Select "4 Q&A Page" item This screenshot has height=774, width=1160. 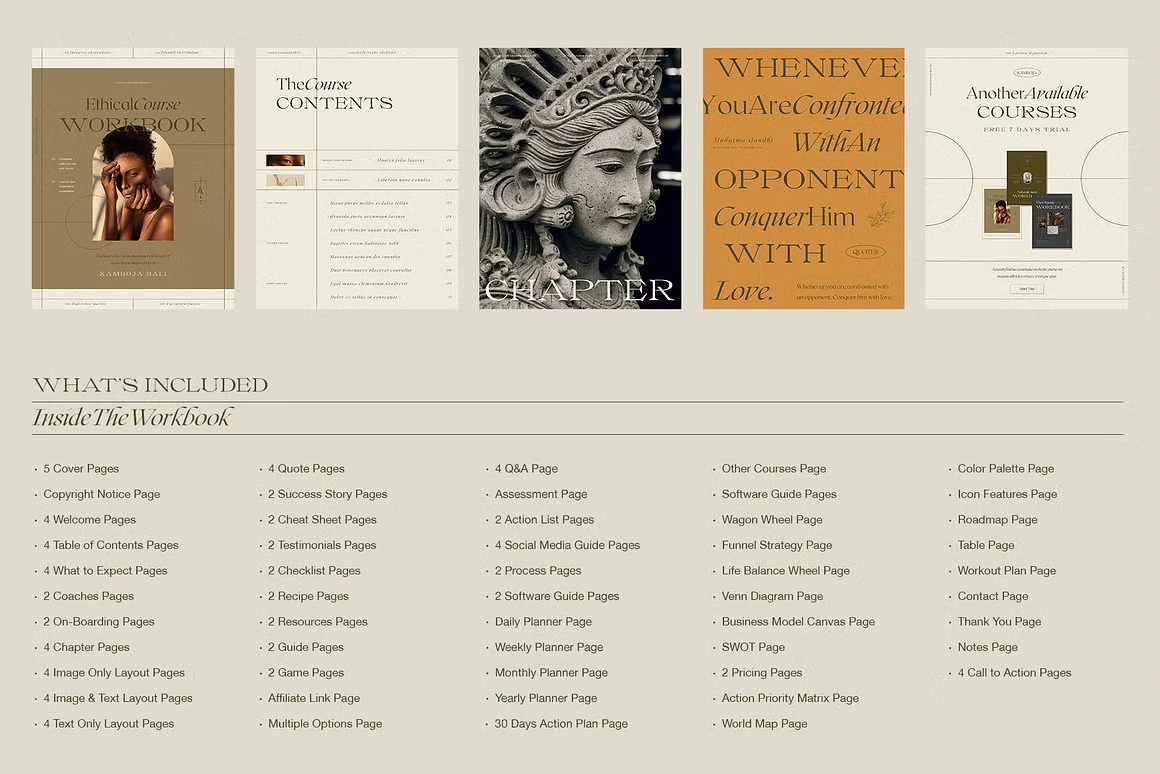tap(526, 468)
